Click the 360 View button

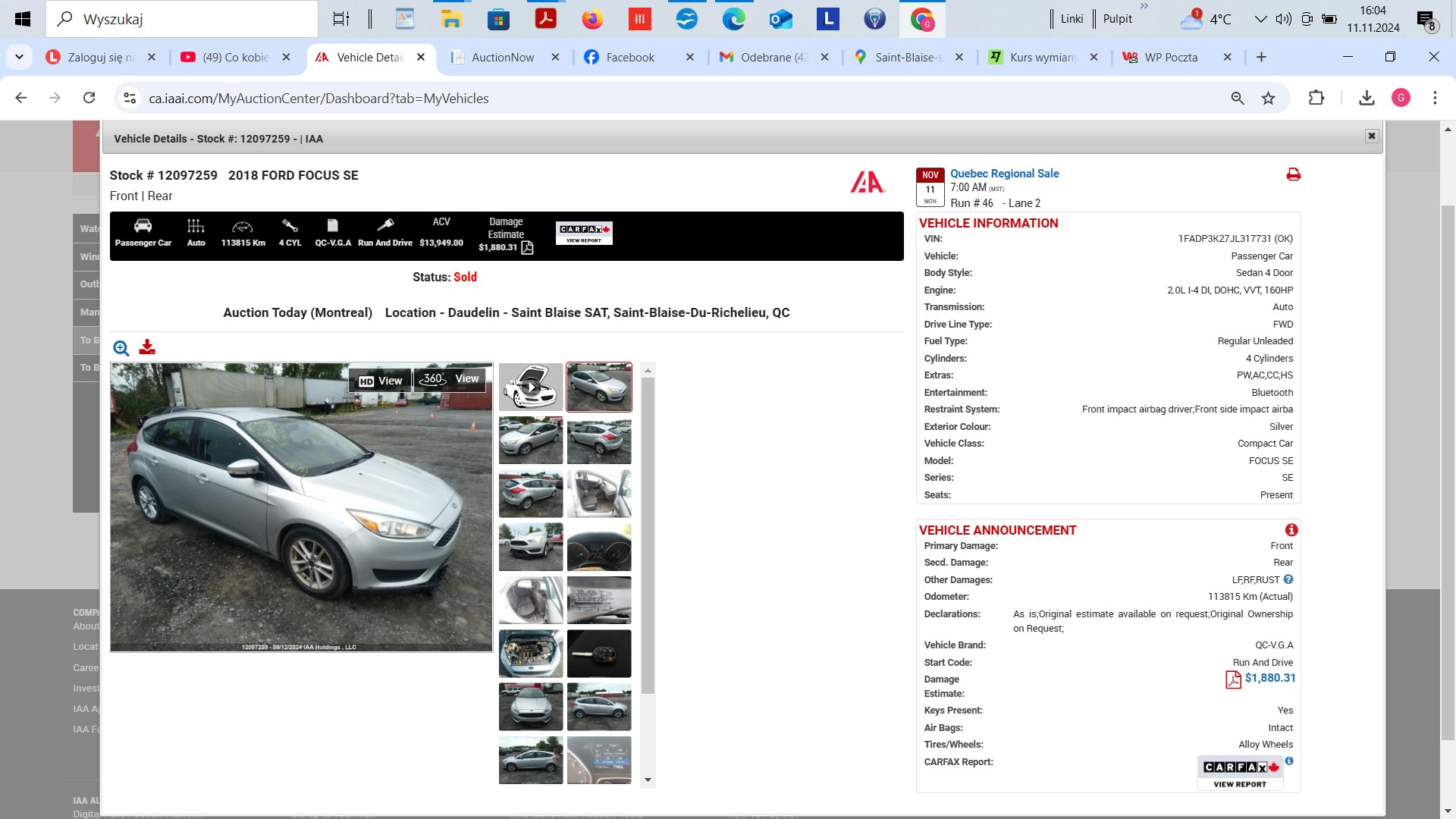pos(450,379)
